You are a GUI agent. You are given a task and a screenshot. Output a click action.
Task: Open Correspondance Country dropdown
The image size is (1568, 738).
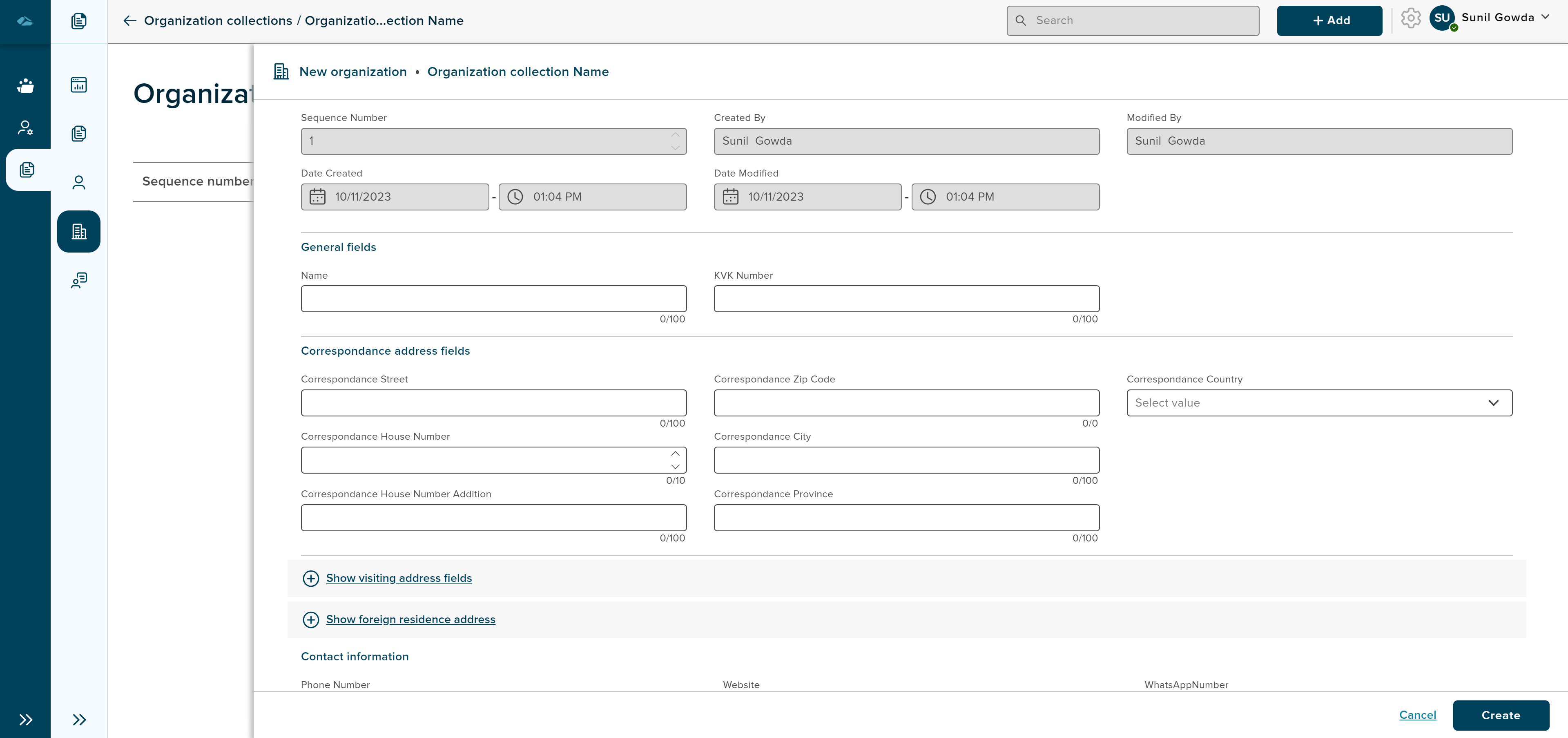pyautogui.click(x=1318, y=403)
